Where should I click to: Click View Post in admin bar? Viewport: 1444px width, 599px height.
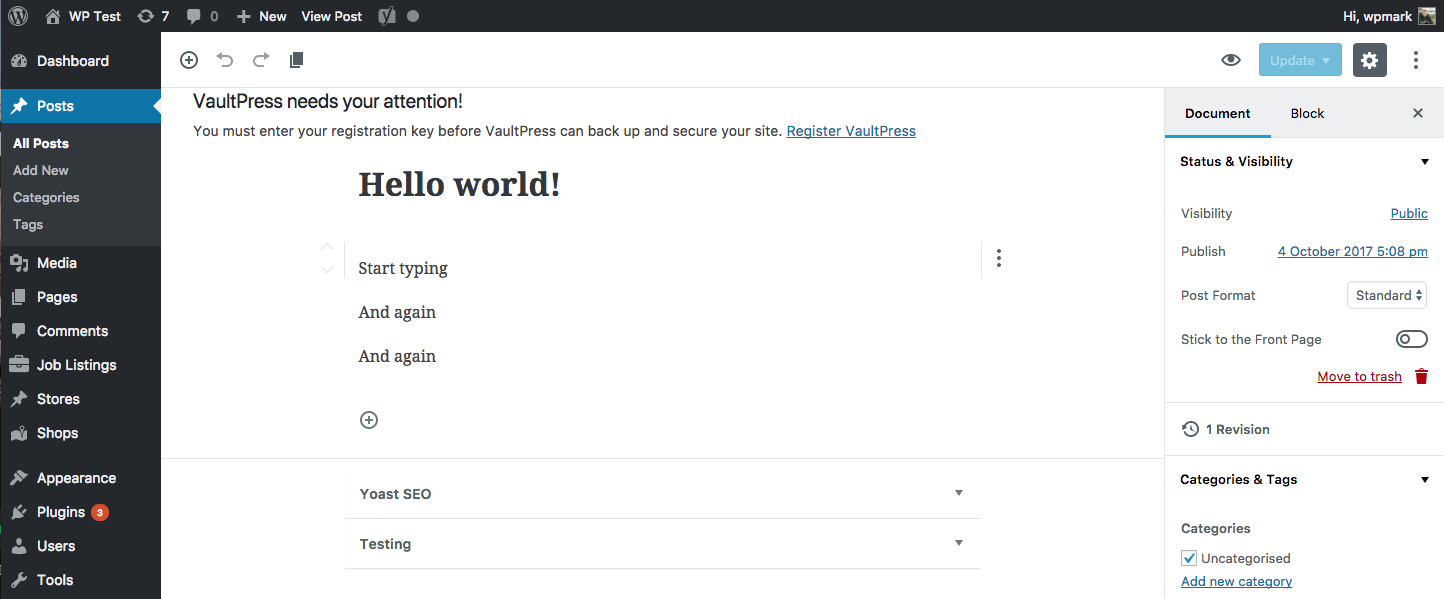tap(332, 16)
